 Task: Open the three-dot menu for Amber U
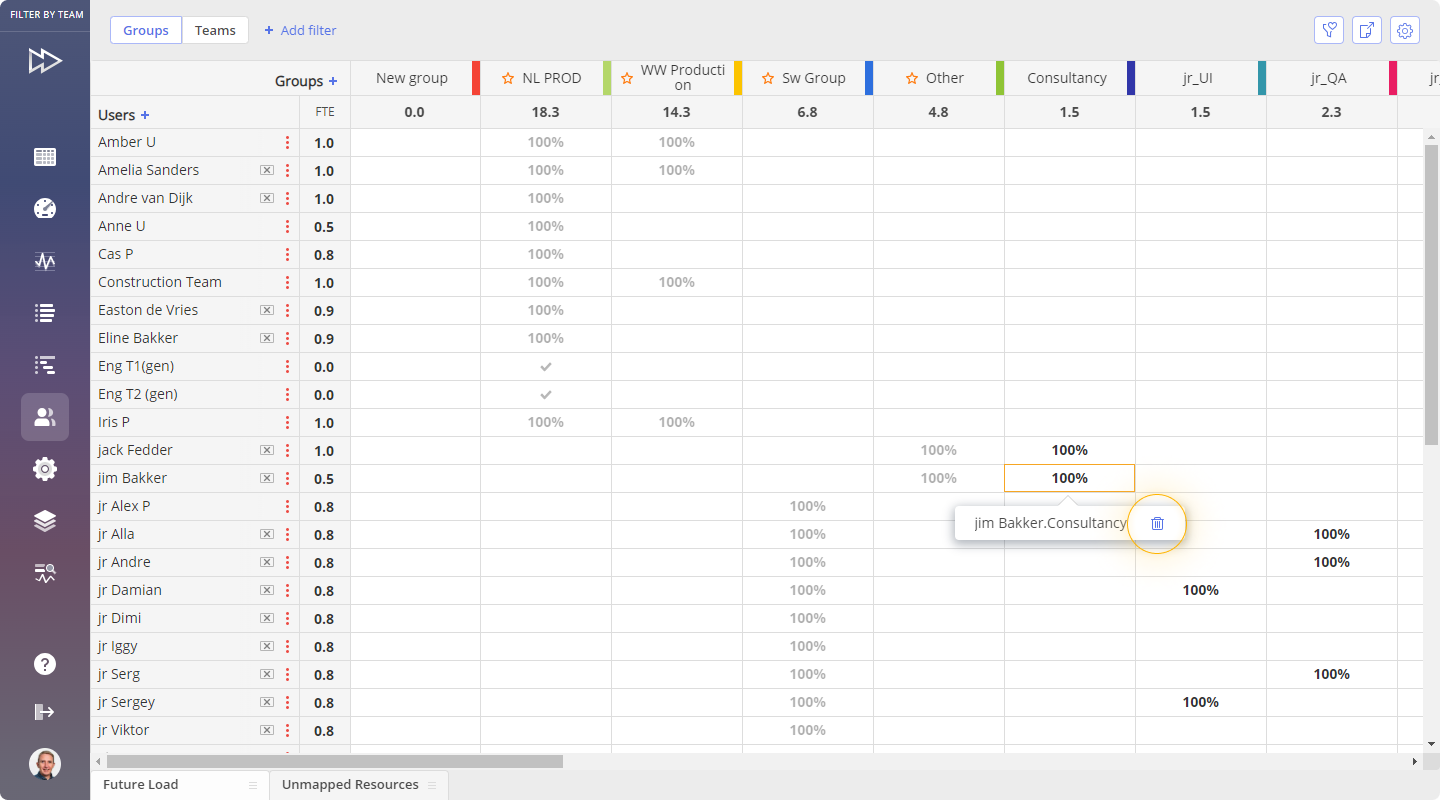(x=288, y=142)
